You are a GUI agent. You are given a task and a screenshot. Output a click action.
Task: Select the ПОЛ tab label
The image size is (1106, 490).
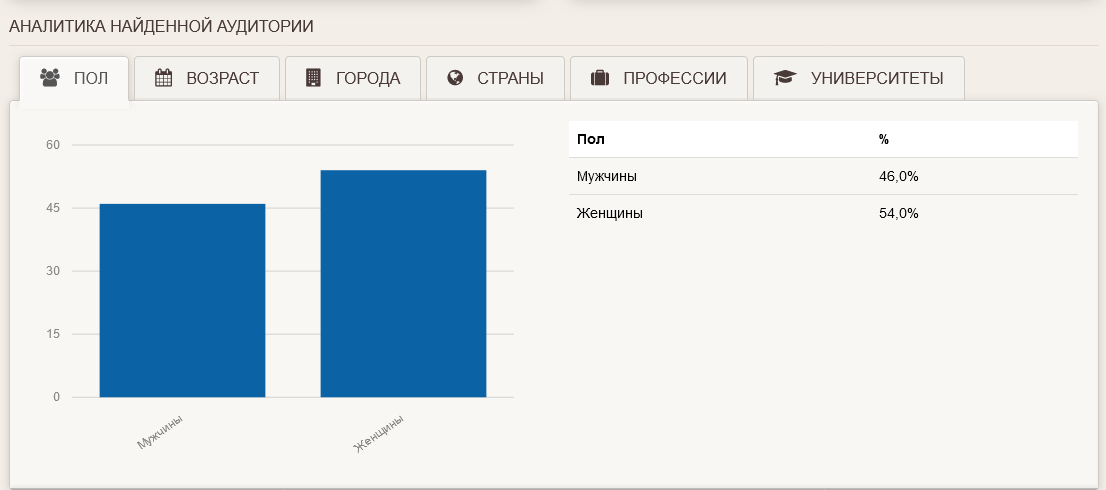click(91, 79)
